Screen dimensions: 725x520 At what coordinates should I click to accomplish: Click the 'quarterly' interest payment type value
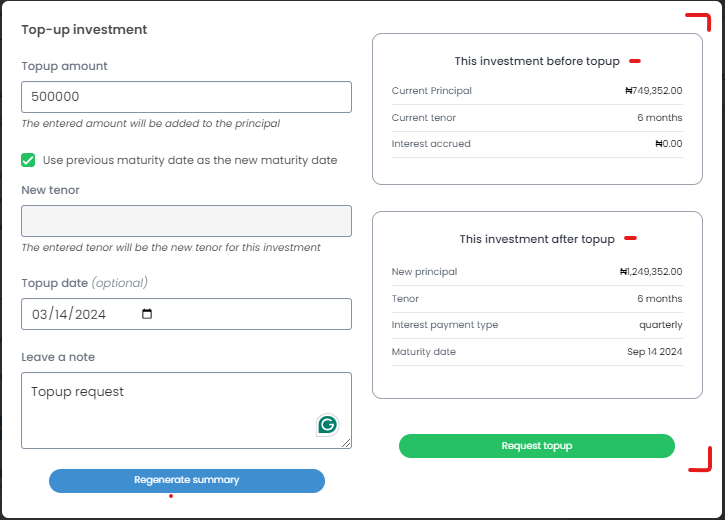[661, 325]
